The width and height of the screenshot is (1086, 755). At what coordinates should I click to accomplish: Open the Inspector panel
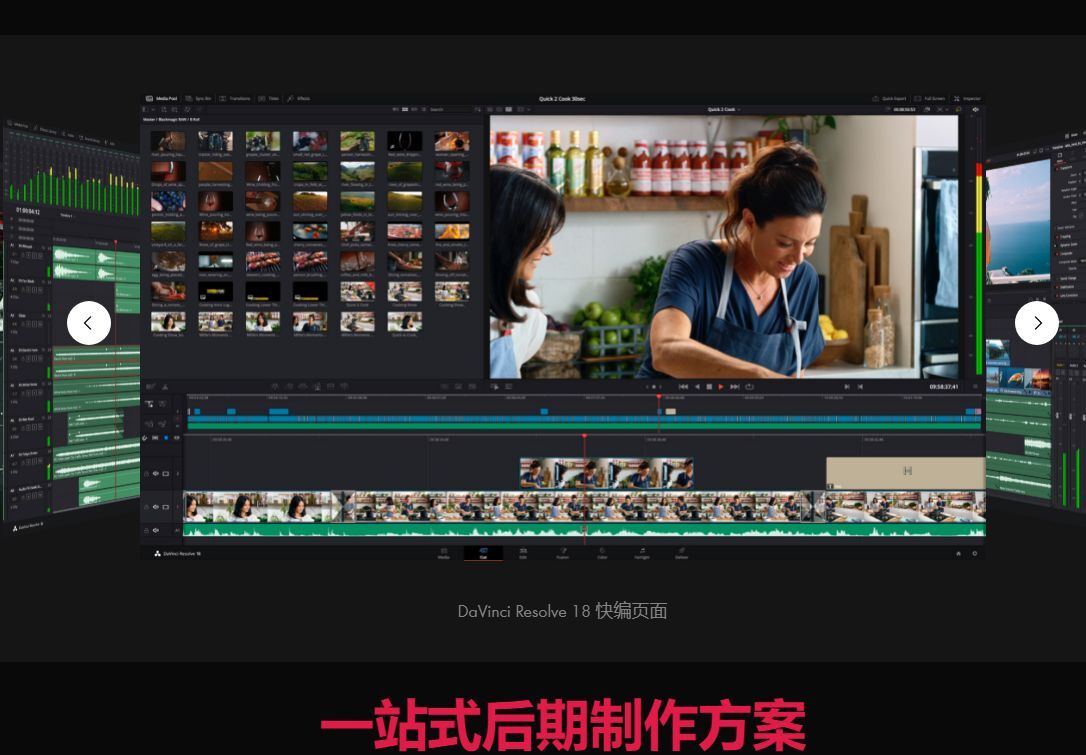click(967, 98)
